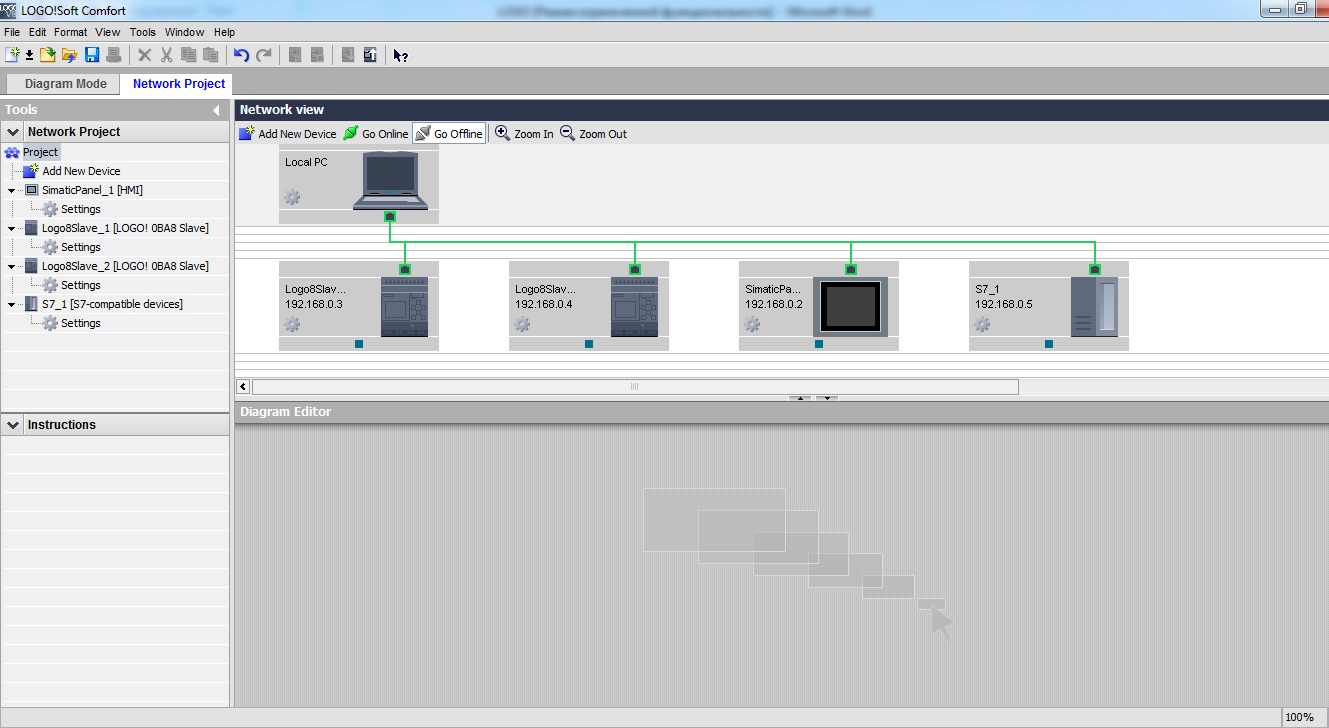Click Add New Device in Network view toolbar
The width and height of the screenshot is (1329, 728).
[x=288, y=134]
